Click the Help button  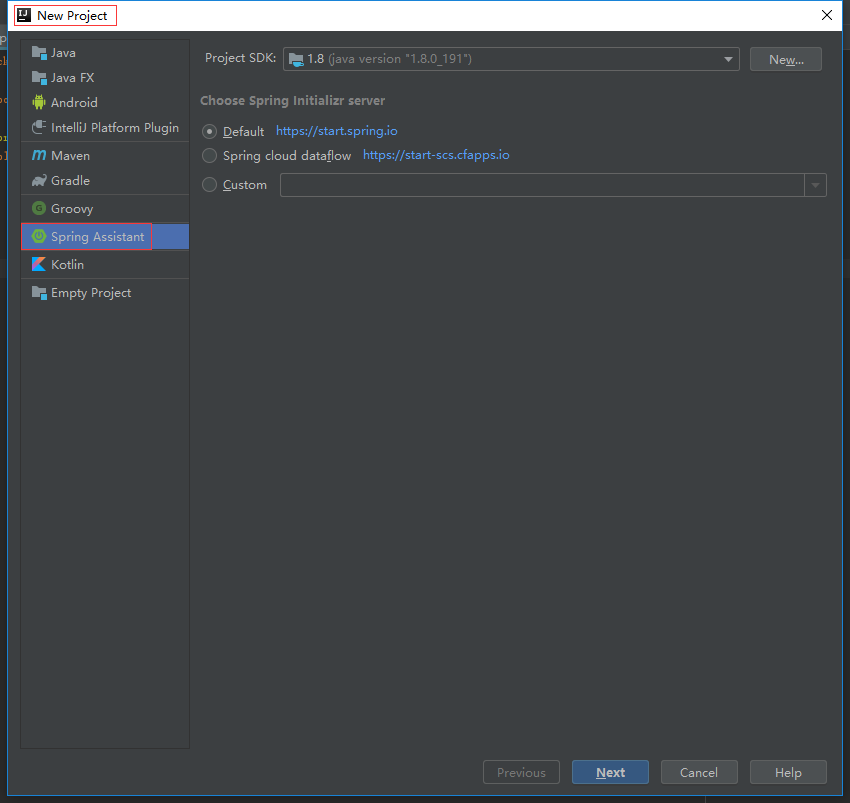coord(788,772)
